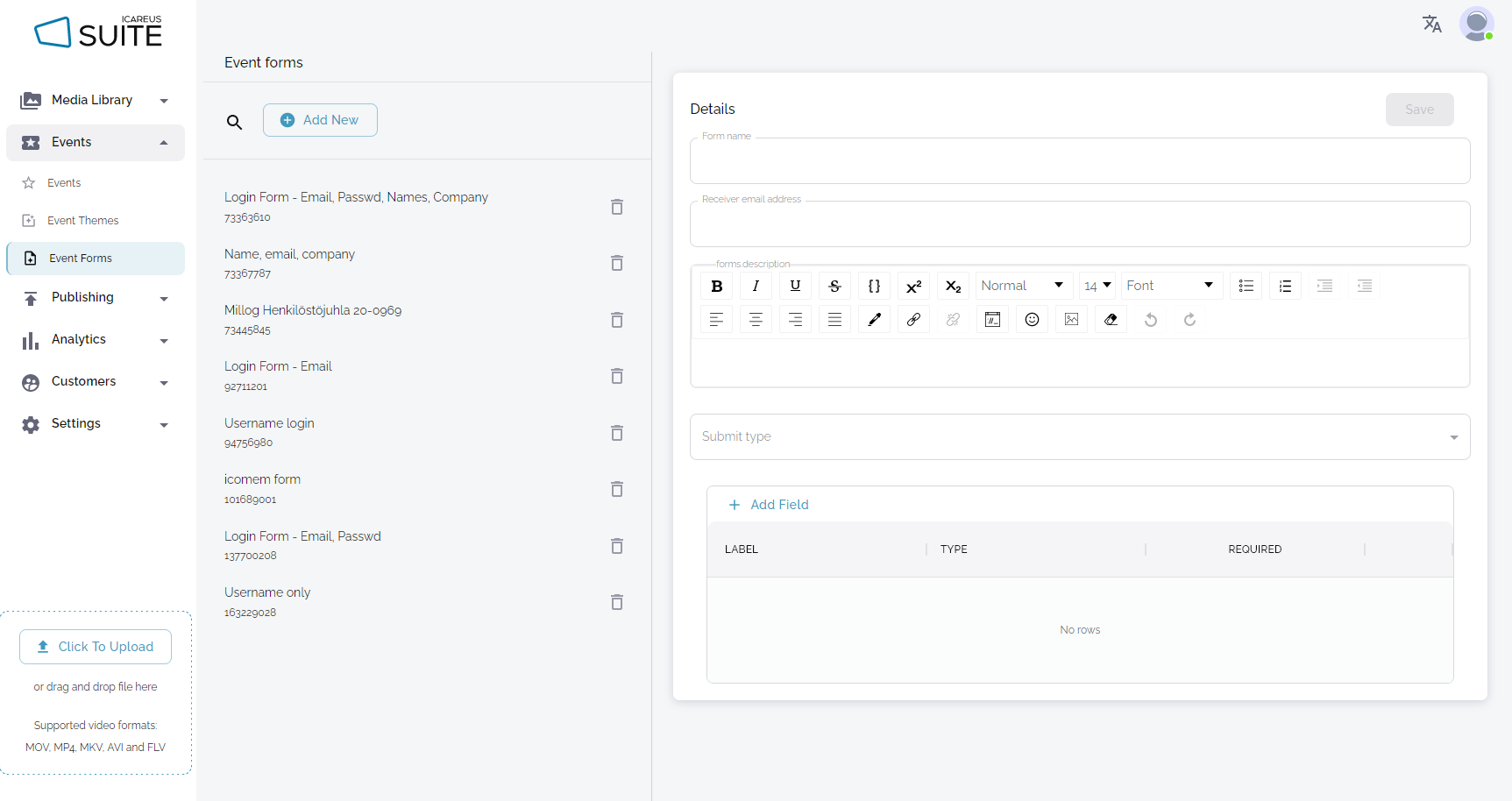Toggle italic text formatting
1512x801 pixels.
[x=756, y=286]
